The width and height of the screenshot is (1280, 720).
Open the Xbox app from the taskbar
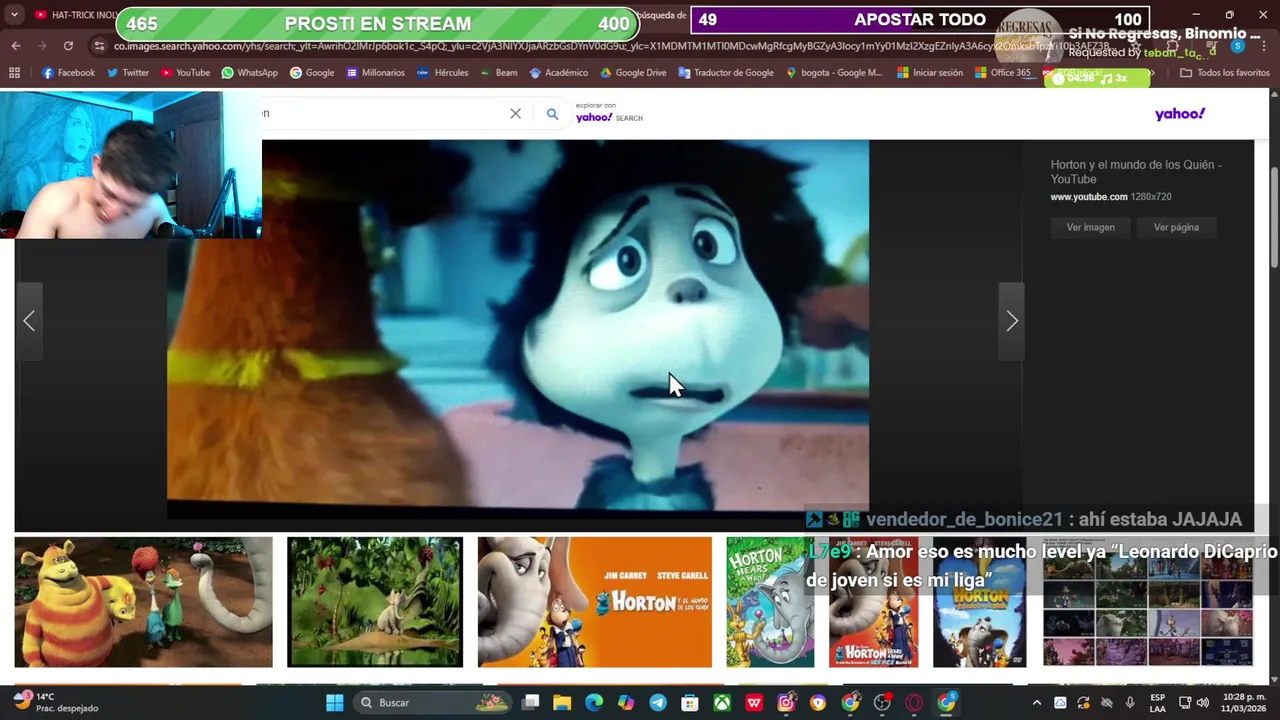tap(722, 702)
